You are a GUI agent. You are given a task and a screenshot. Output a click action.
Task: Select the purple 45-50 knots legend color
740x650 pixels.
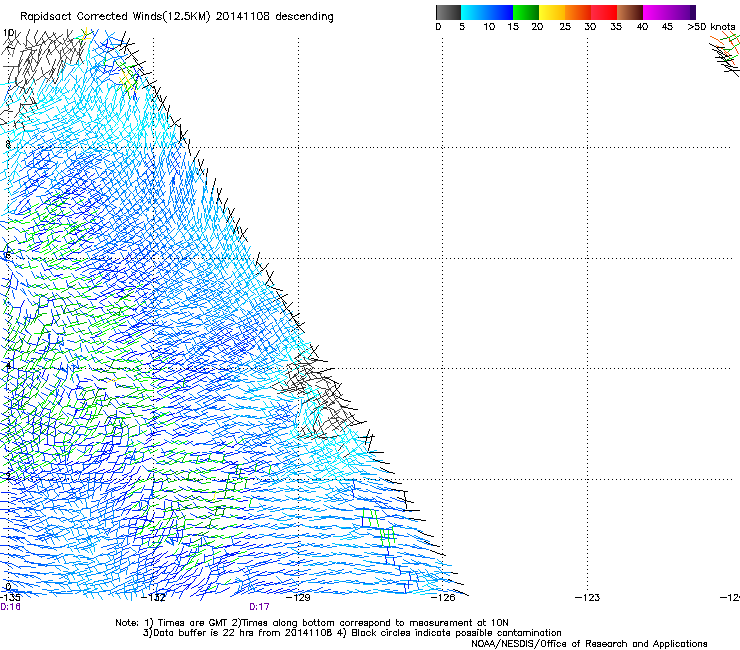[x=682, y=12]
